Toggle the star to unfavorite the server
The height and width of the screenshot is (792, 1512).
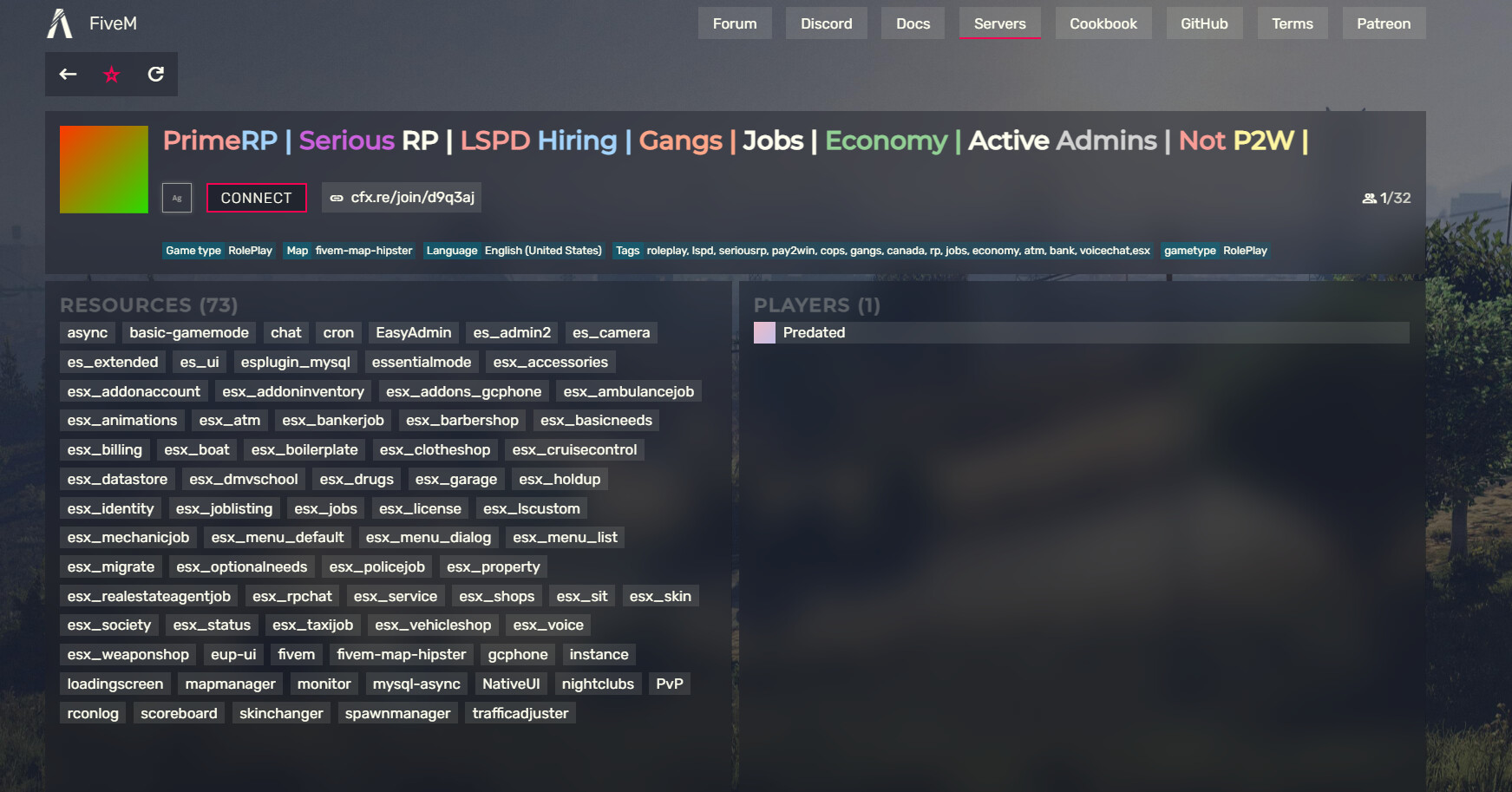111,75
